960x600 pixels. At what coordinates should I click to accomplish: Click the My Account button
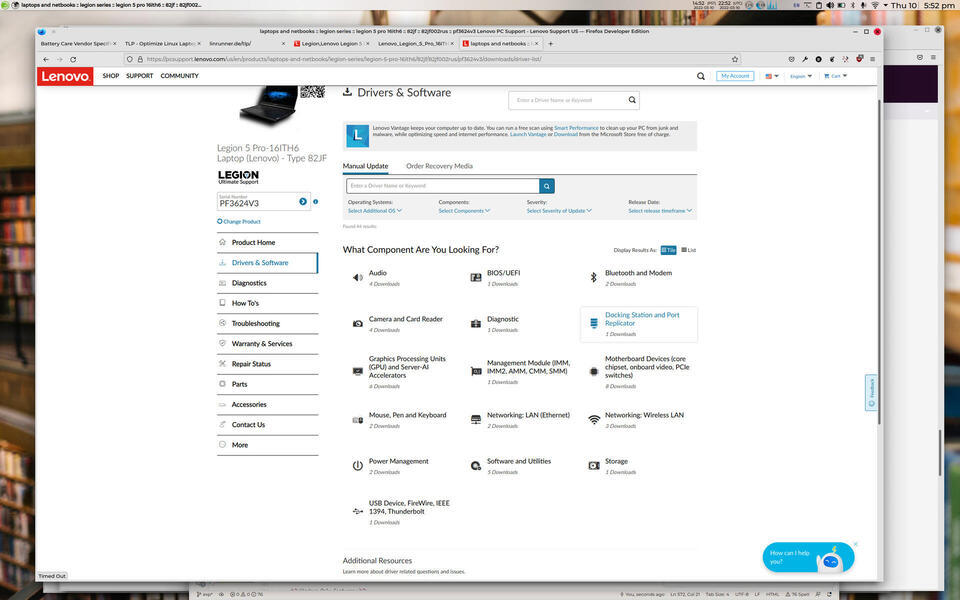pos(735,76)
